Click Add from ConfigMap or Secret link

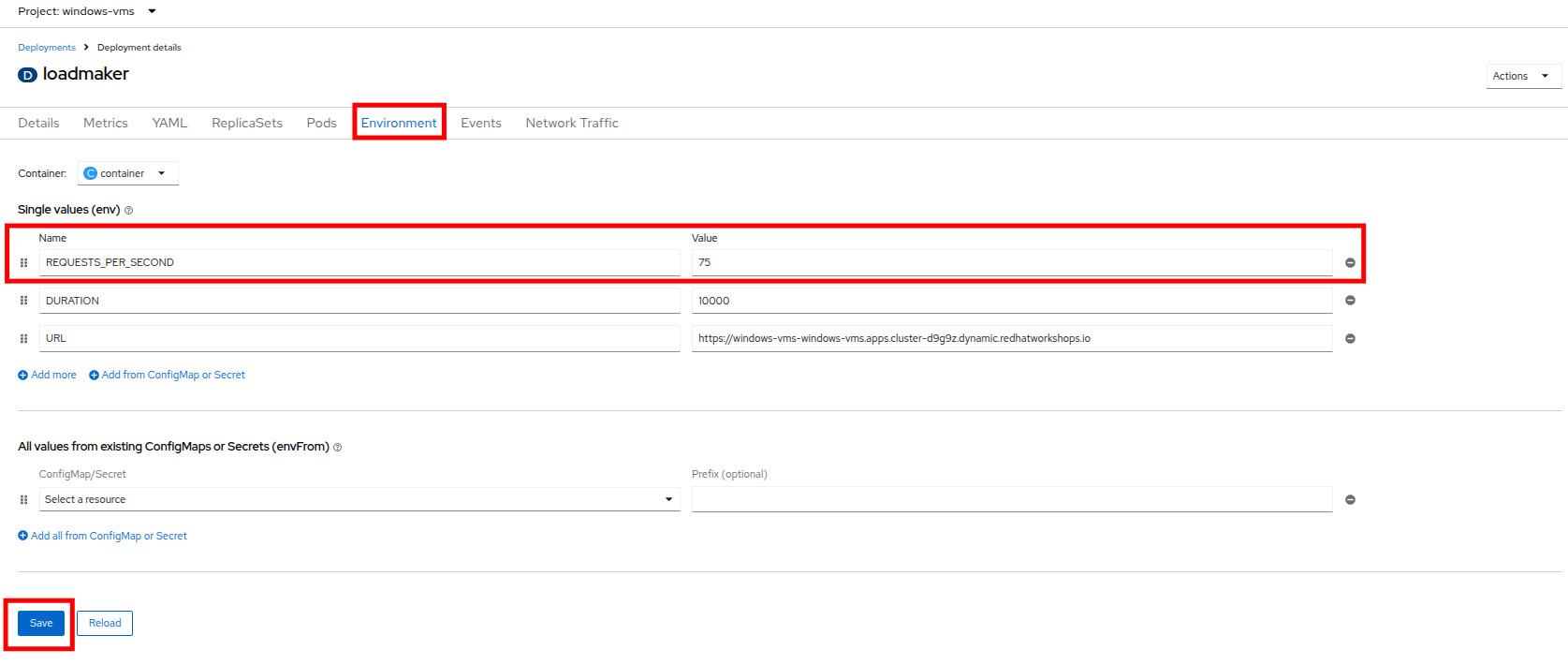coord(168,375)
